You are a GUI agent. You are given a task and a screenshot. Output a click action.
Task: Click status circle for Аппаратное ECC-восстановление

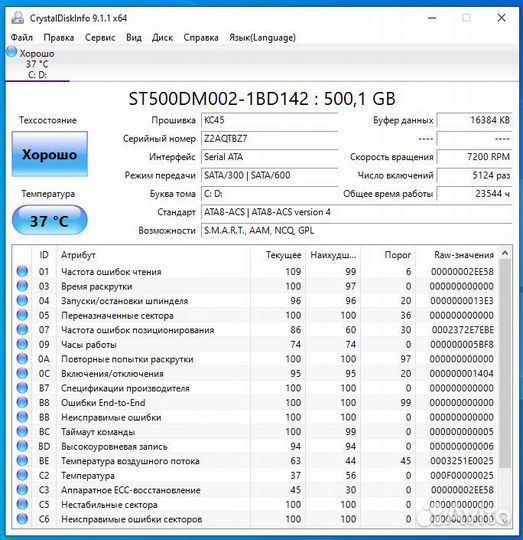[x=22, y=490]
